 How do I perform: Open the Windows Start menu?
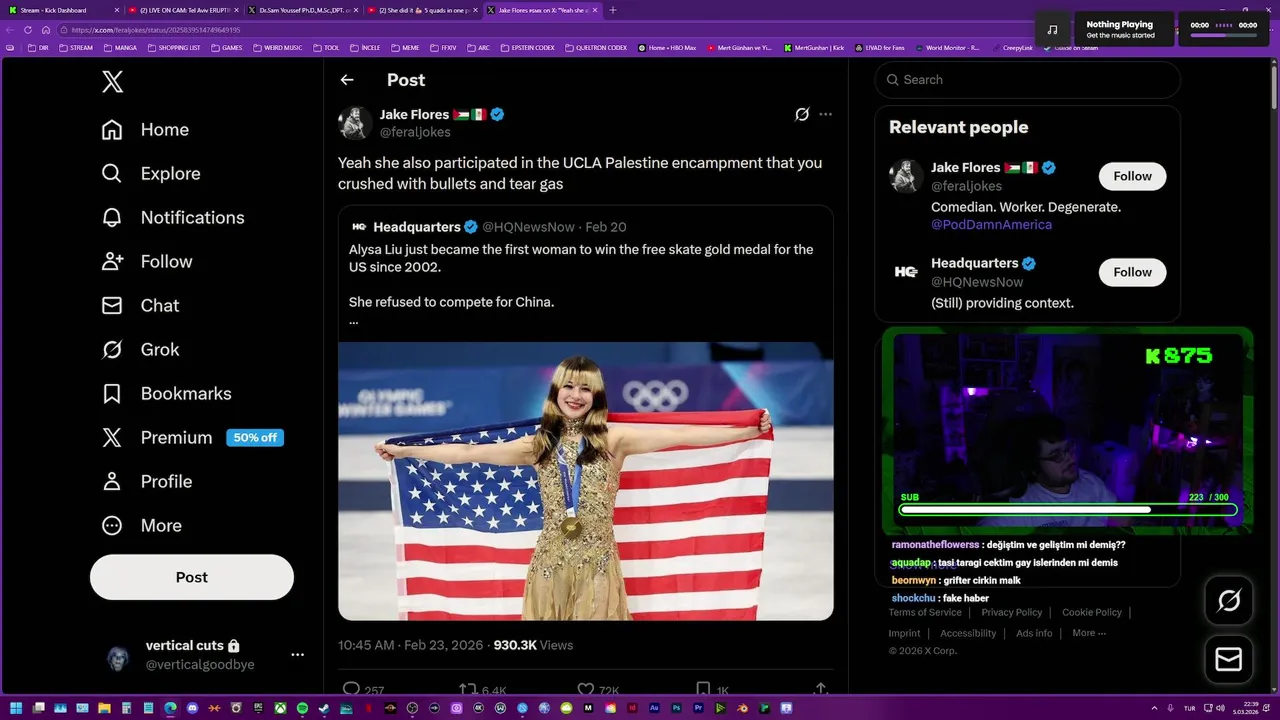click(15, 708)
